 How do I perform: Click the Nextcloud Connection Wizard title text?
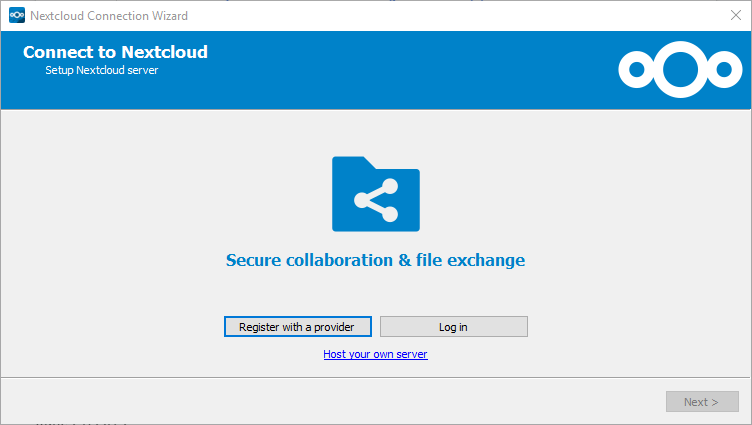109,16
